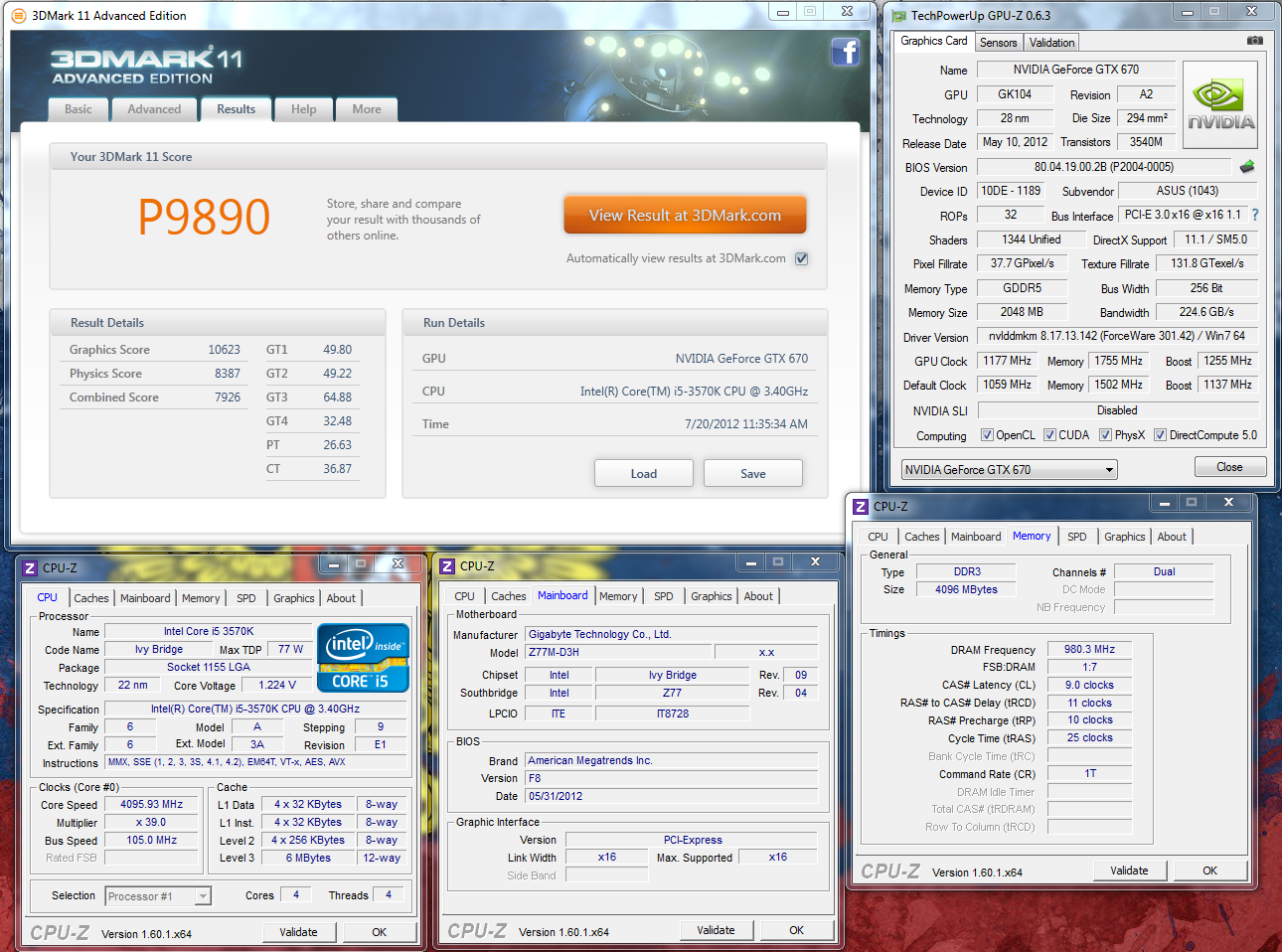Click the Load button in Run Details

644,474
